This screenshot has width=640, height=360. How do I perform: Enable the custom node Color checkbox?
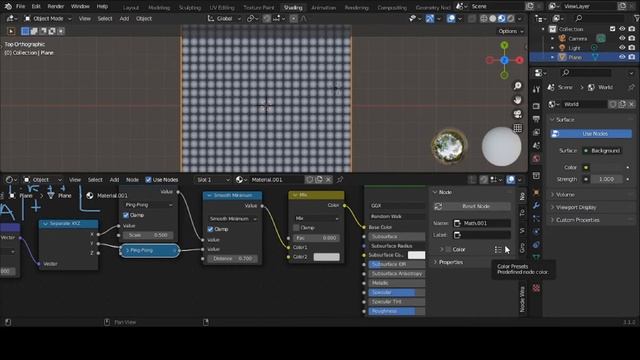pos(448,249)
